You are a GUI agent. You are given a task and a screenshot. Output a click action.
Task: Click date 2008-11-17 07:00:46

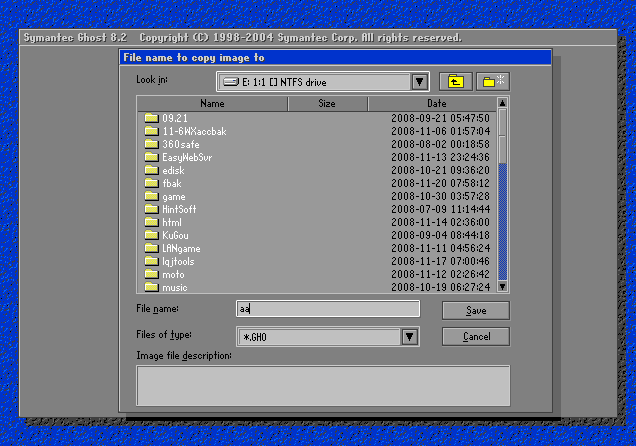click(440, 261)
